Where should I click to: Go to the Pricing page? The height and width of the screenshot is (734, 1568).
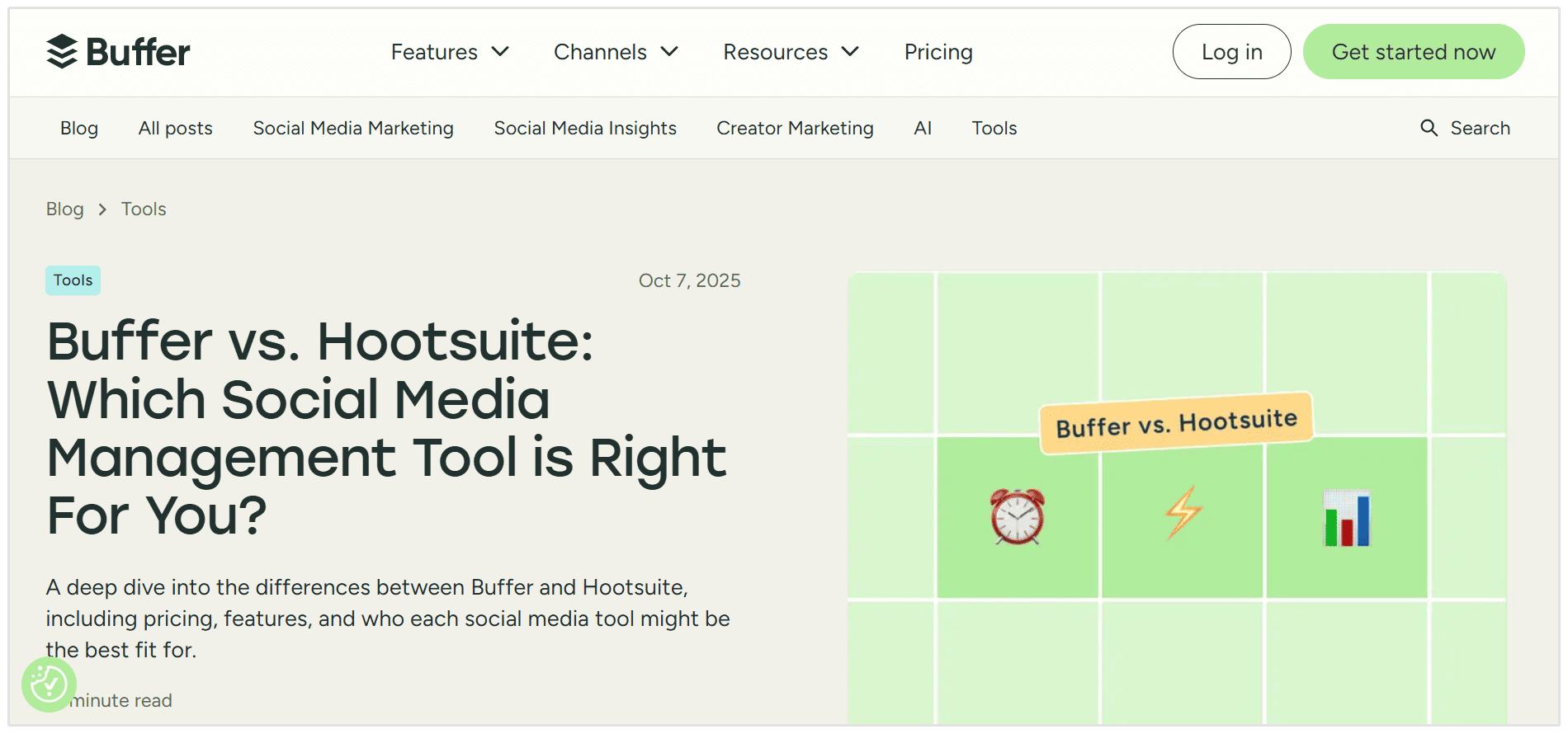(x=938, y=52)
